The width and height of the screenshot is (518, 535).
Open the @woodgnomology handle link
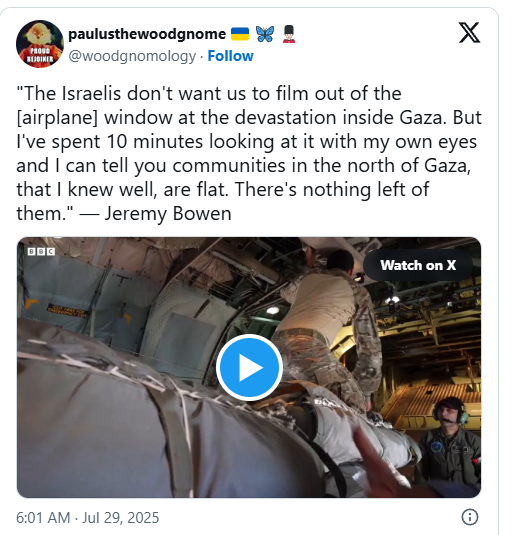pos(132,56)
